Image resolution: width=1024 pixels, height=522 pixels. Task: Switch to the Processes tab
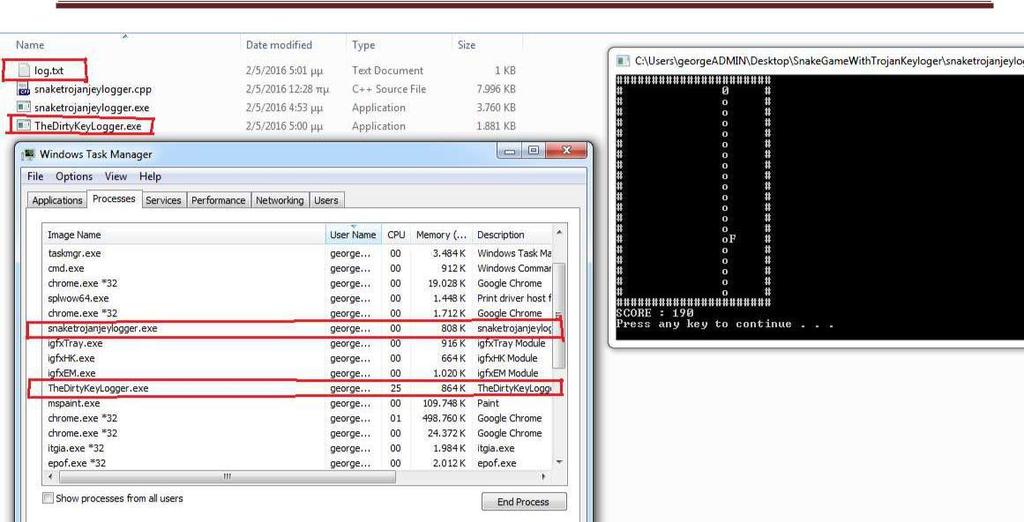[x=114, y=199]
